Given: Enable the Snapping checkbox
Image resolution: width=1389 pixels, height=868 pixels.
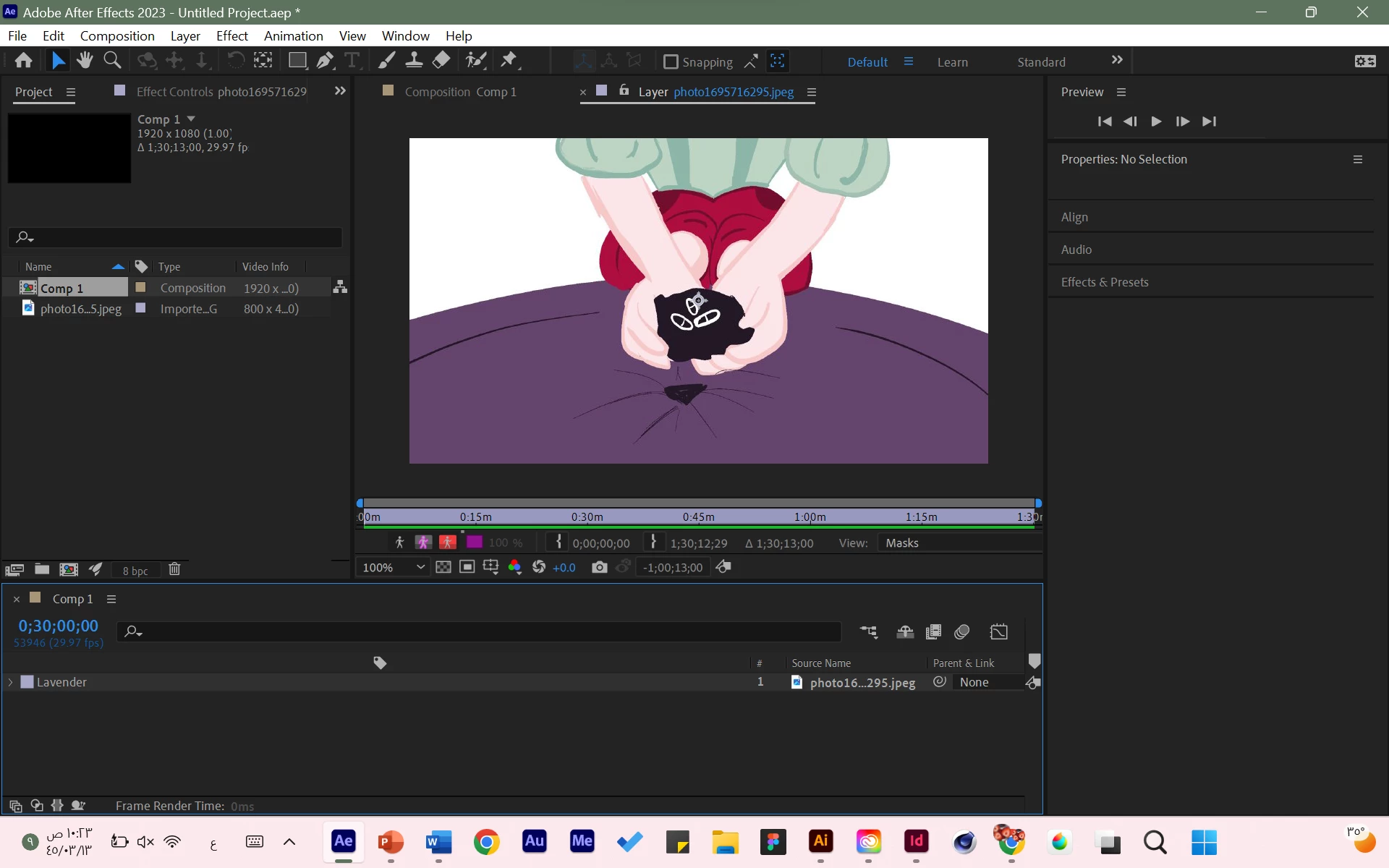Looking at the screenshot, I should point(671,62).
